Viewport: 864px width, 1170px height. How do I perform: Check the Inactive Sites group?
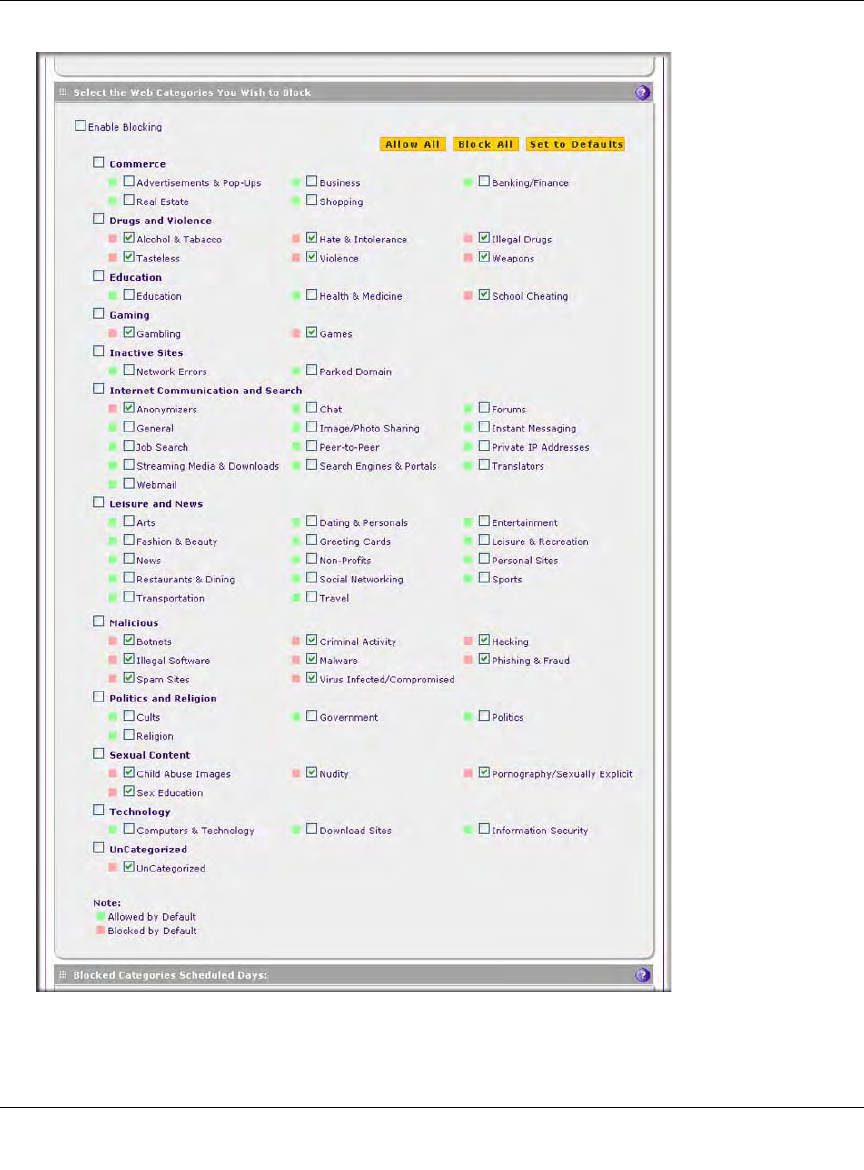[x=98, y=351]
